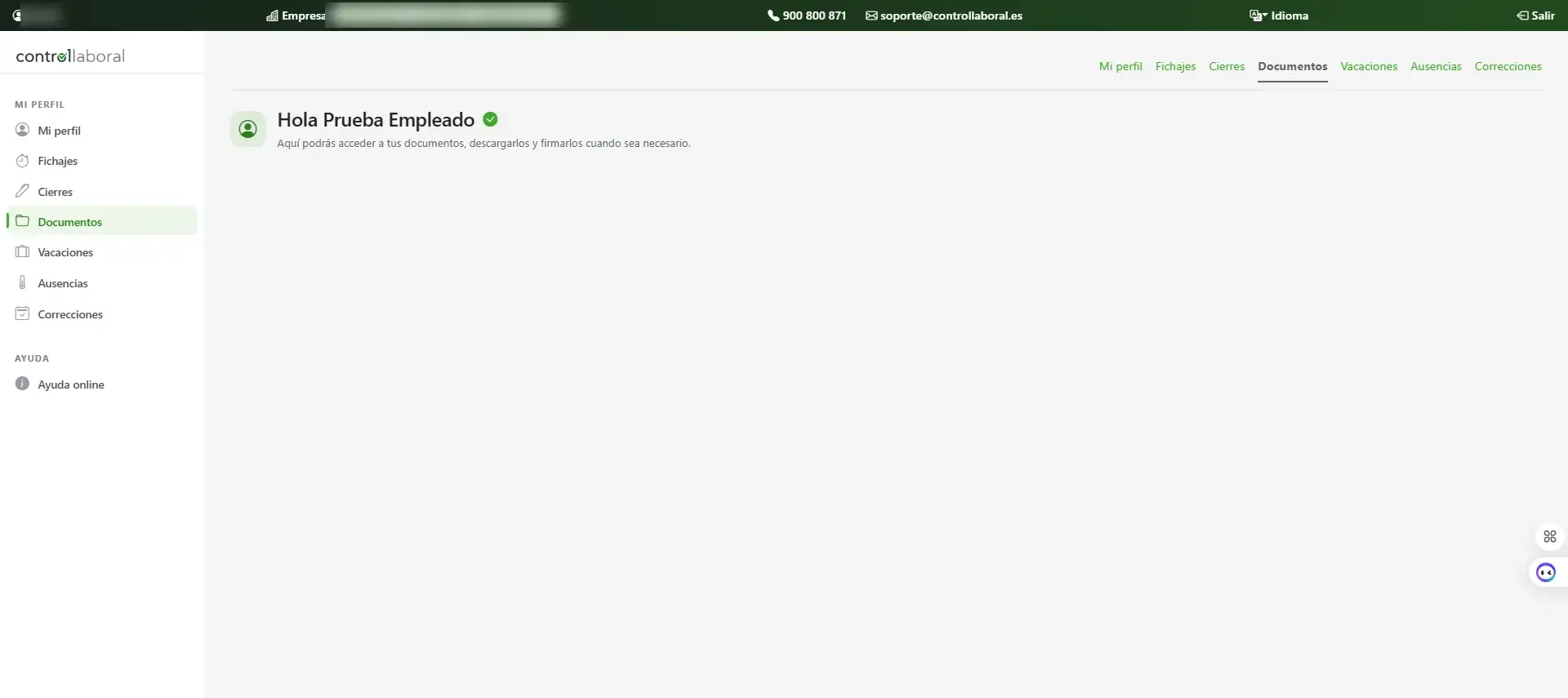Image resolution: width=1568 pixels, height=698 pixels.
Task: Open Mi perfil in the sidebar
Action: coord(102,131)
